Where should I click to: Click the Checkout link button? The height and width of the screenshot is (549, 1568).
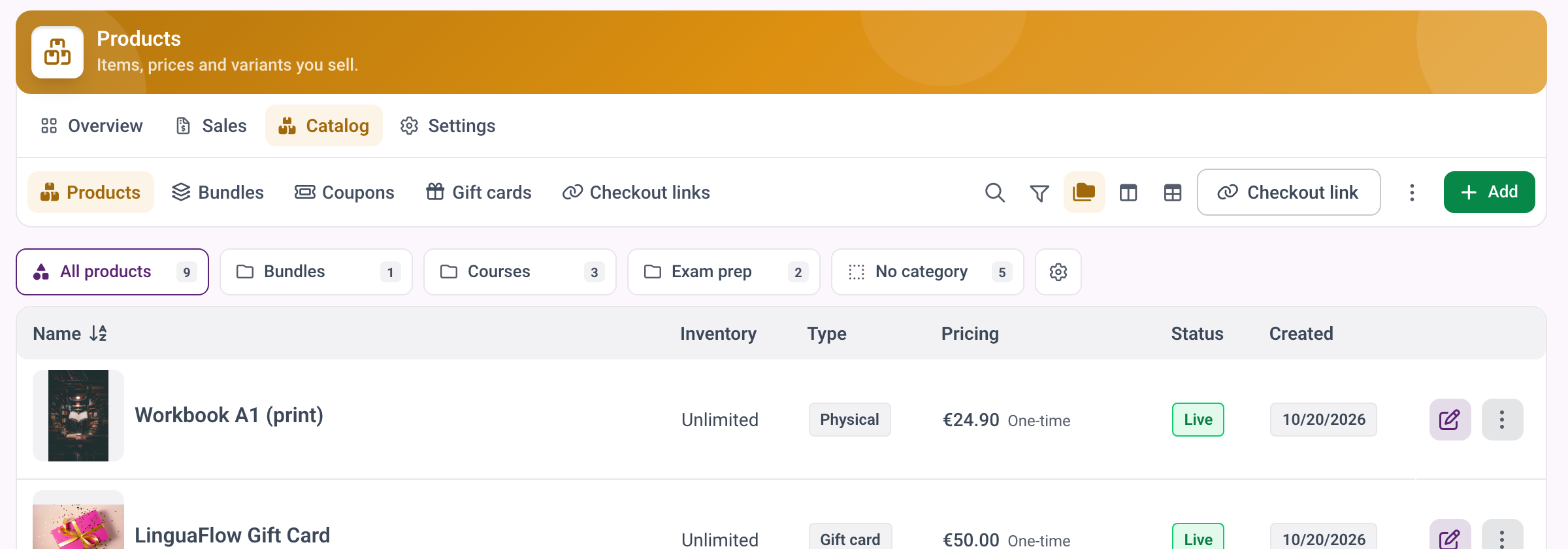coord(1288,192)
